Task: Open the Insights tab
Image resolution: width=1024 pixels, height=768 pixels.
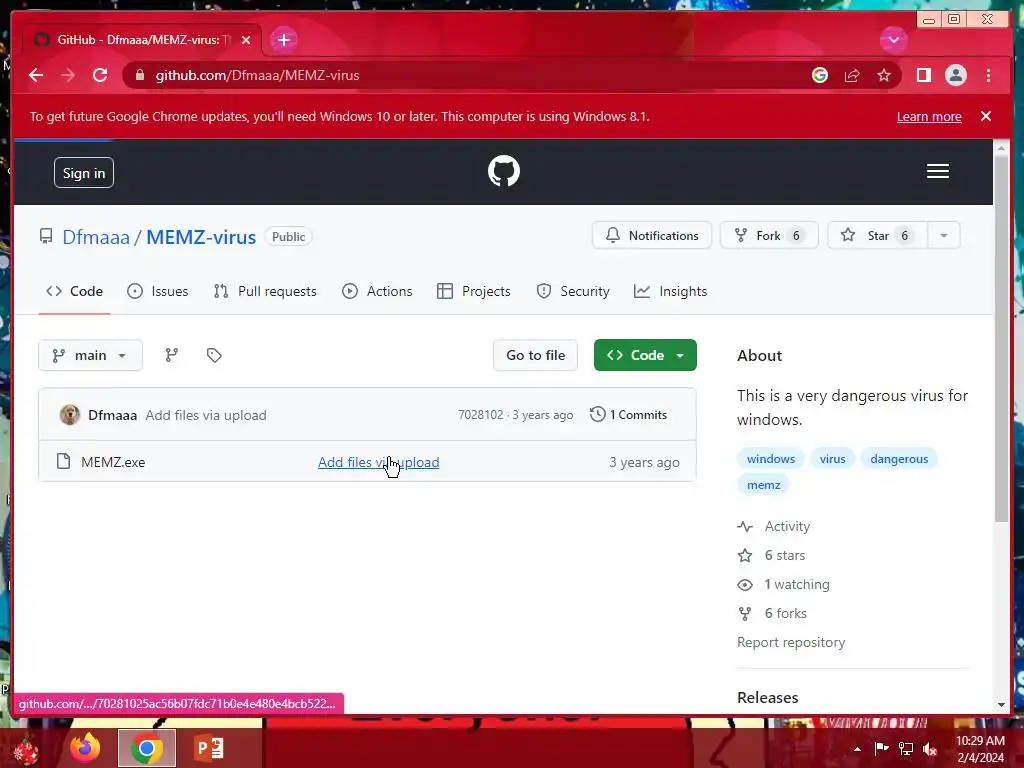Action: click(x=670, y=291)
